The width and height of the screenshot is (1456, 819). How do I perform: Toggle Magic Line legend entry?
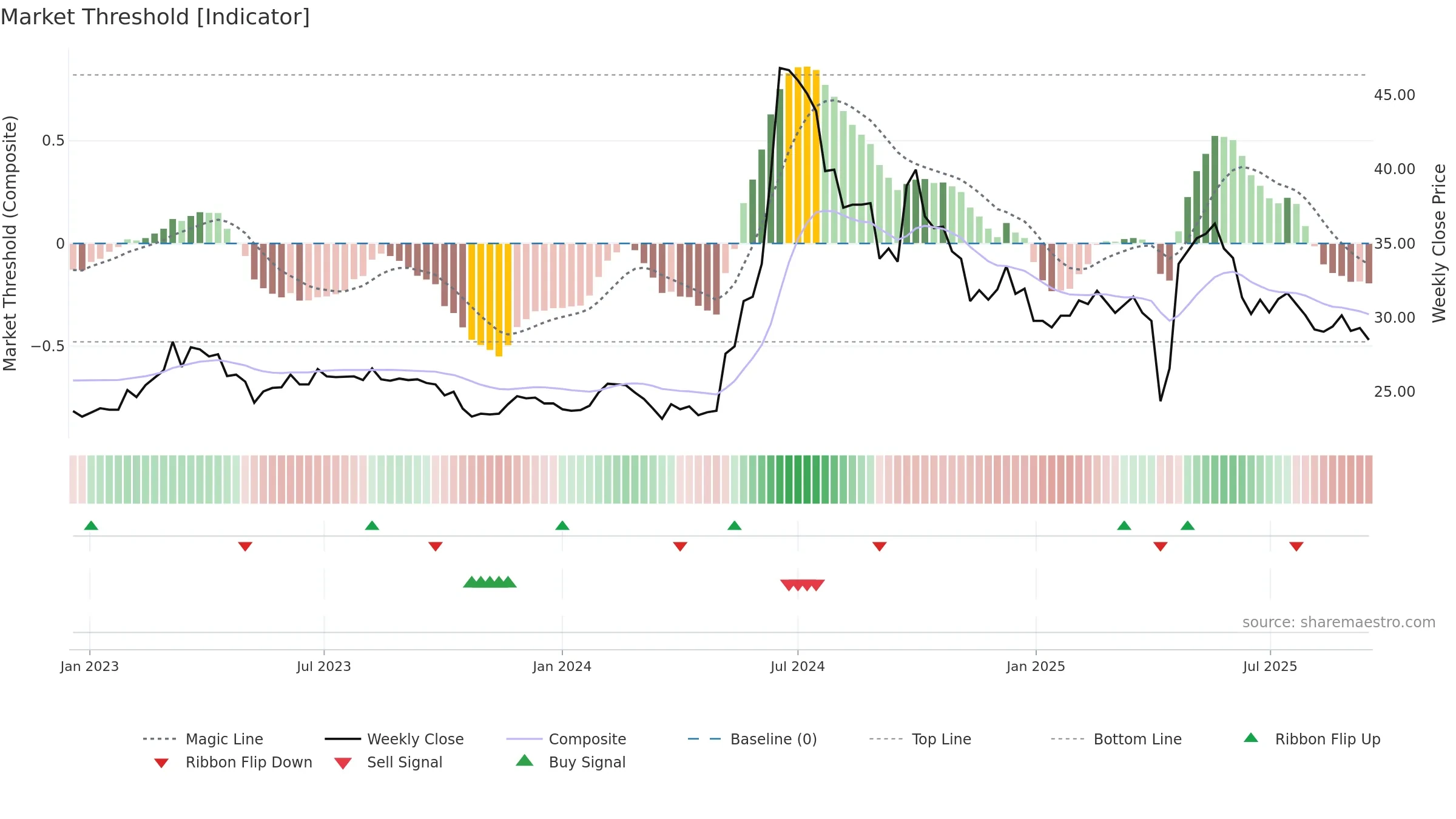pyautogui.click(x=203, y=739)
